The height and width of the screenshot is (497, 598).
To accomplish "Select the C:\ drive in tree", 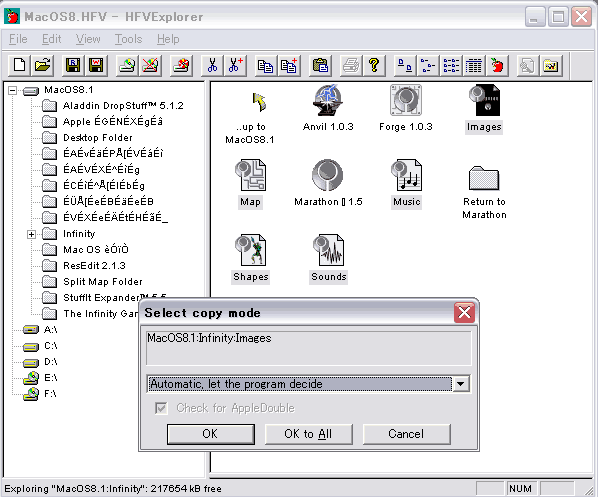I will 50,346.
